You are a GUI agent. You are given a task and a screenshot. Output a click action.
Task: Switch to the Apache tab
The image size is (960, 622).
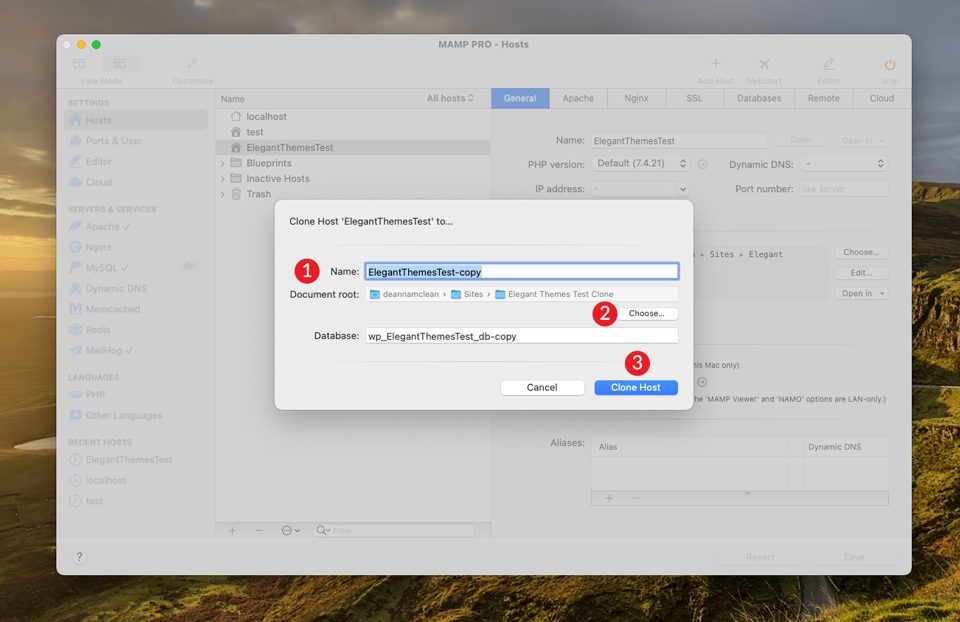578,98
